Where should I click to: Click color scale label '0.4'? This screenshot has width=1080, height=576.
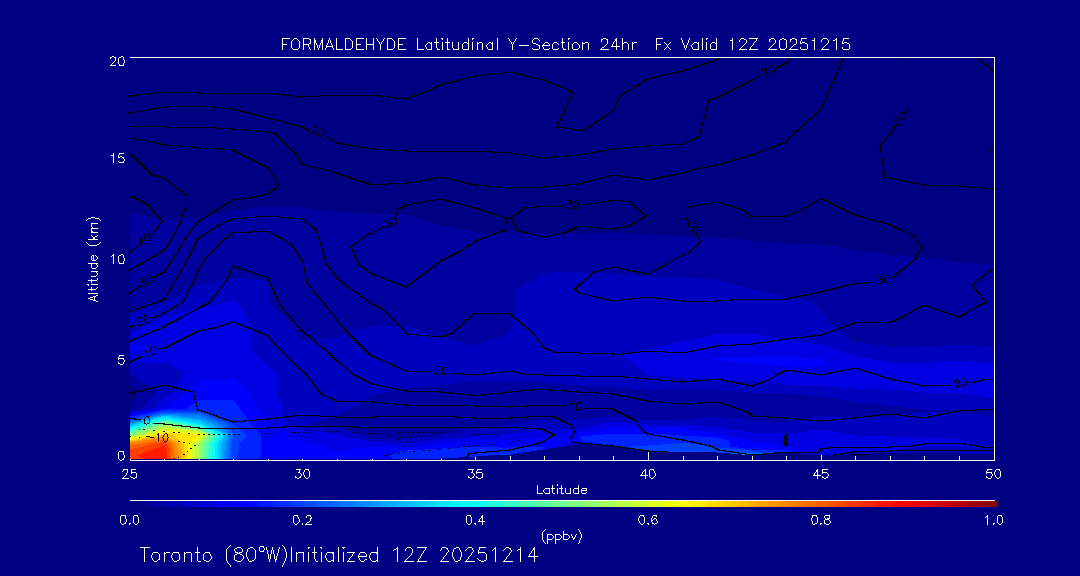coord(475,520)
